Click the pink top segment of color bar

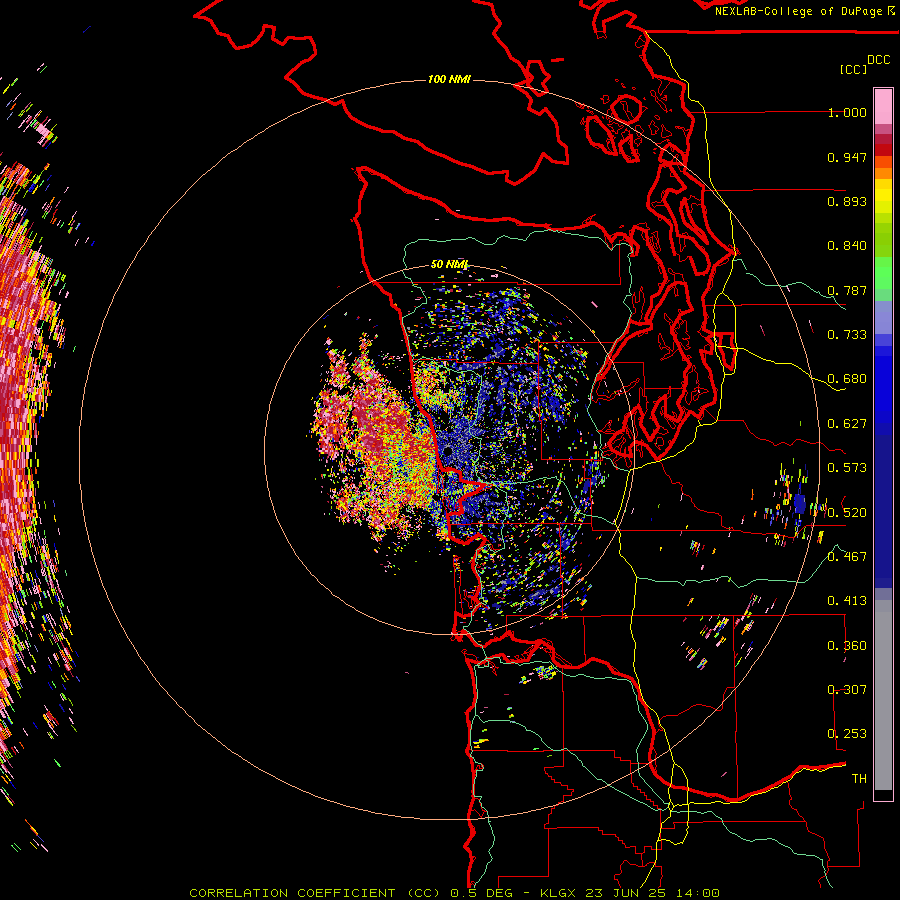pyautogui.click(x=883, y=106)
